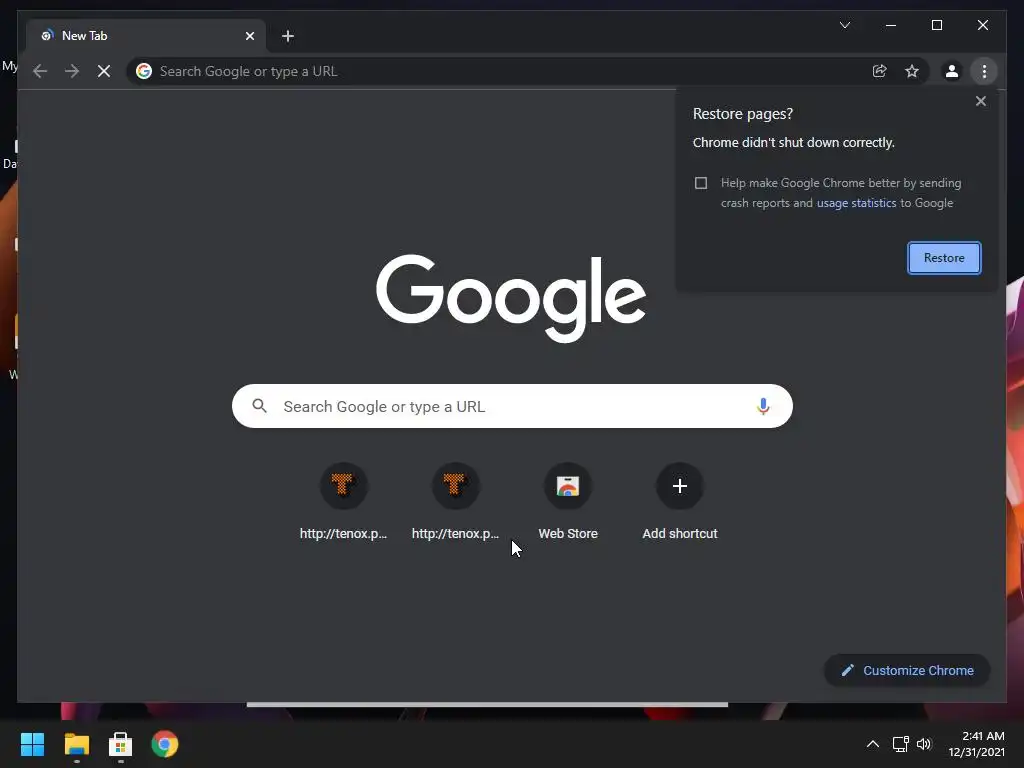Viewport: 1024px width, 768px height.
Task: Open clock and date 2:41 AM
Action: click(976, 744)
